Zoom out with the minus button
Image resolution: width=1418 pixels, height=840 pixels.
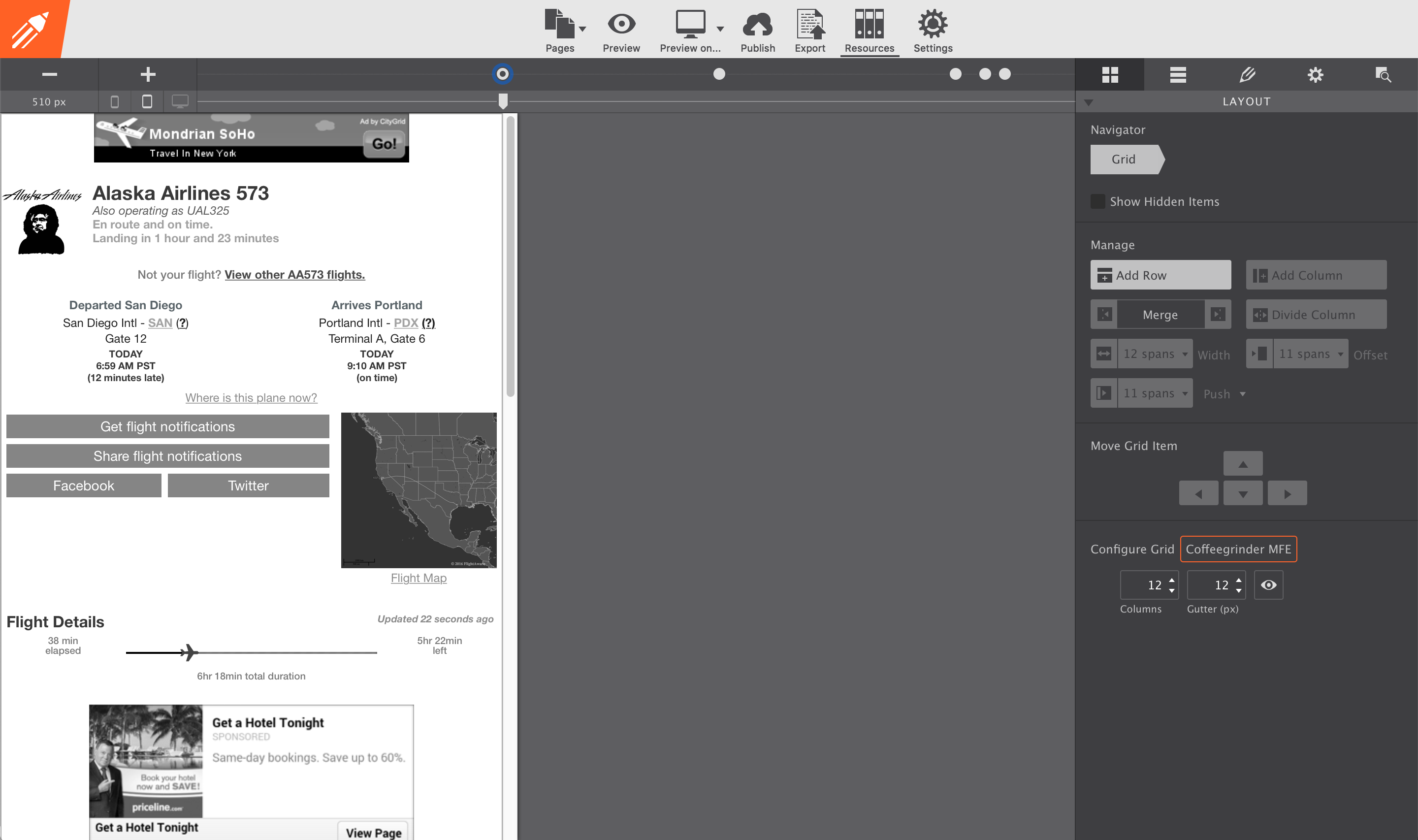49,74
